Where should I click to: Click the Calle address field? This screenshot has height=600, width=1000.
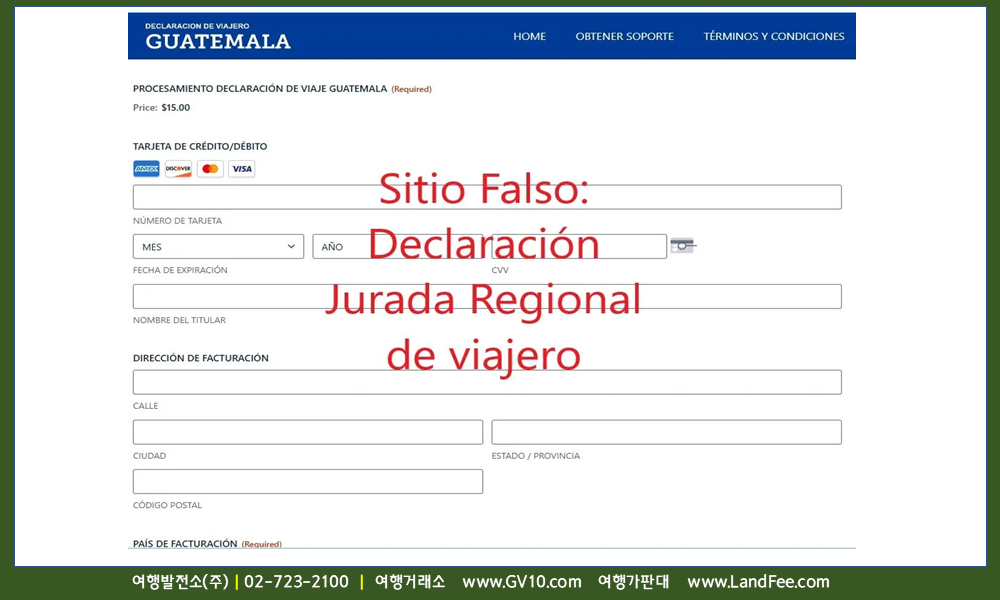487,382
